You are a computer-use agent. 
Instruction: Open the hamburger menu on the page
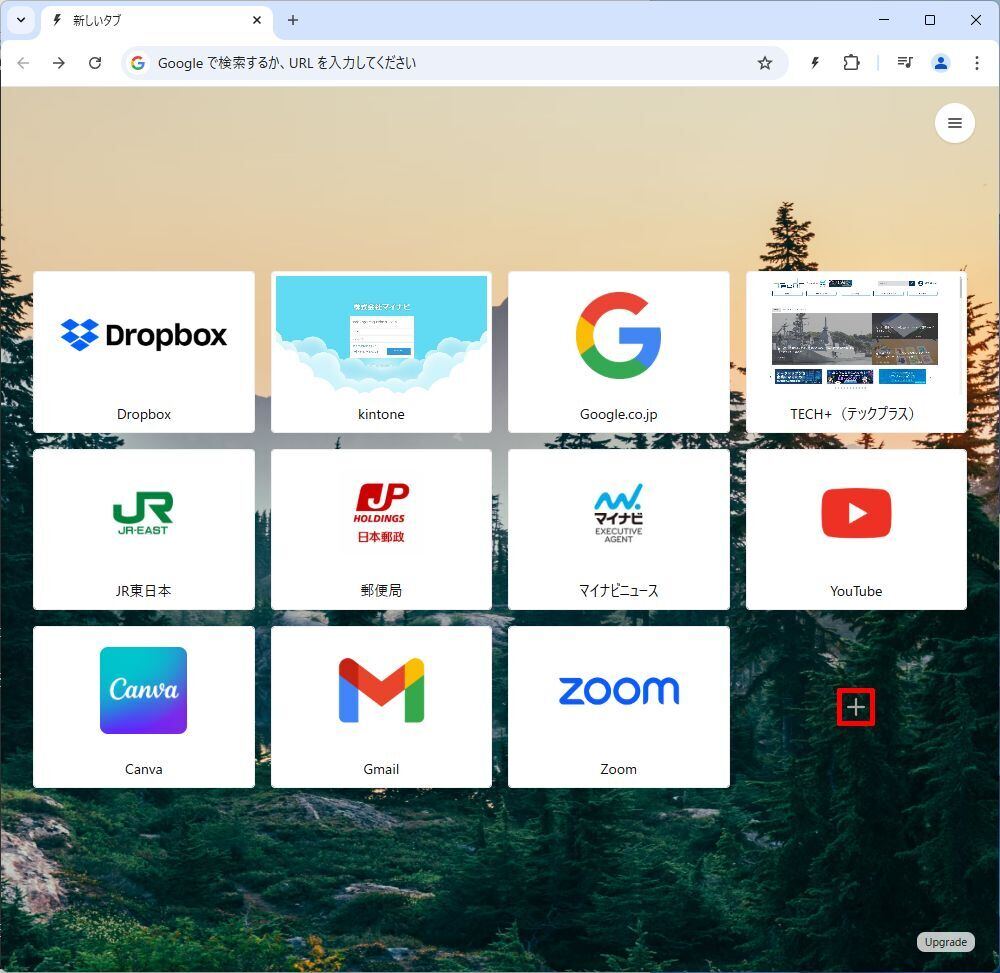click(954, 123)
